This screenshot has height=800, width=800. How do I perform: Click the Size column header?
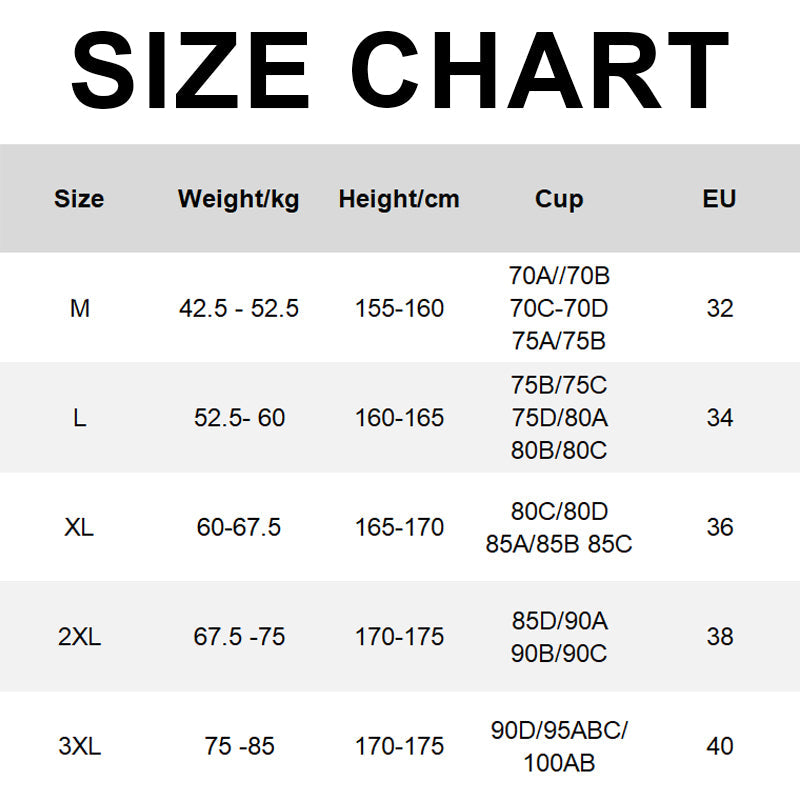tap(79, 199)
